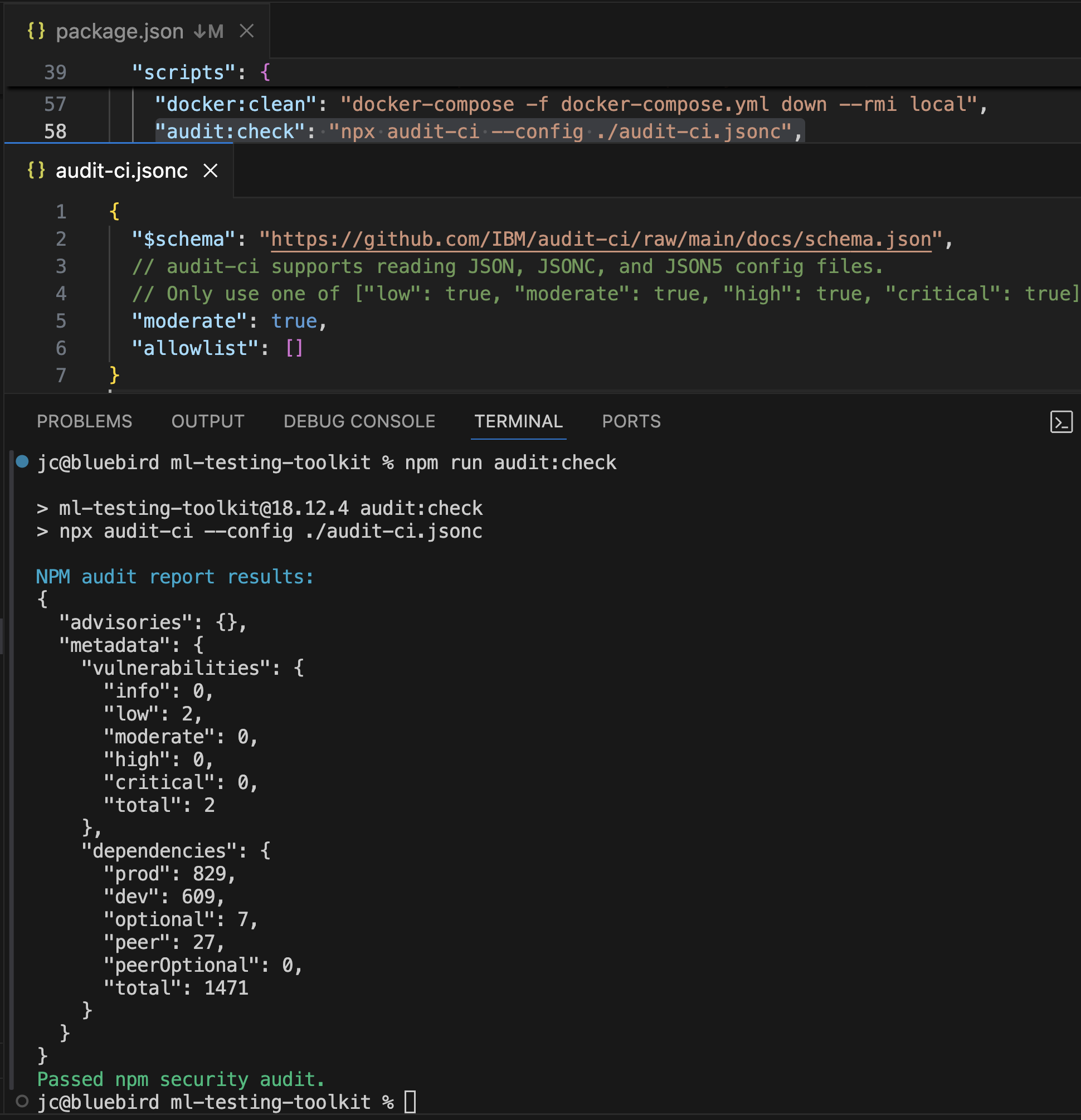Click the "peerOptional": 0 line in terminal
This screenshot has width=1081, height=1120.
pos(203,965)
